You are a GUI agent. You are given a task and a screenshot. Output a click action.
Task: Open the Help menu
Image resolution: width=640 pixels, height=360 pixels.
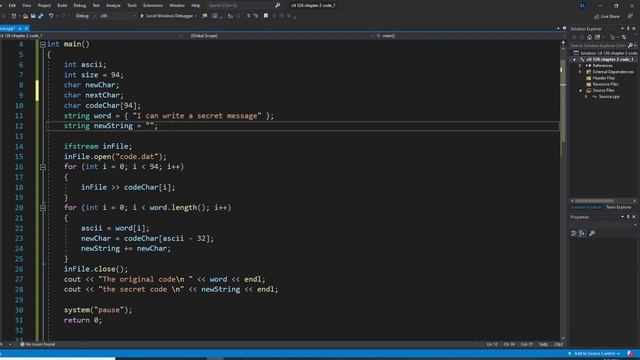pyautogui.click(x=196, y=5)
